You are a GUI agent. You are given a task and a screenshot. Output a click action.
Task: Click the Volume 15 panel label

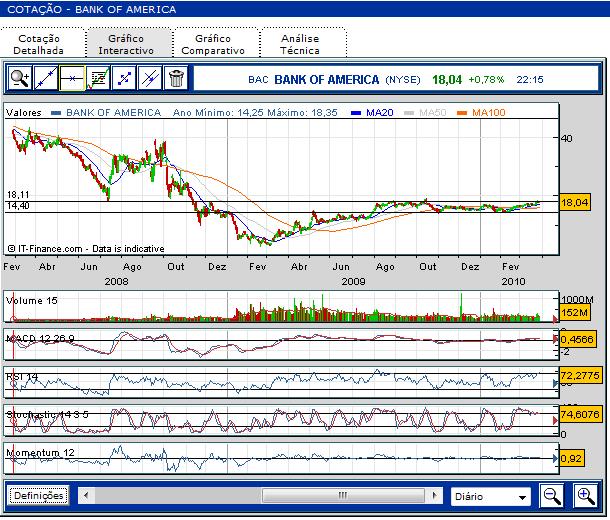pos(32,301)
